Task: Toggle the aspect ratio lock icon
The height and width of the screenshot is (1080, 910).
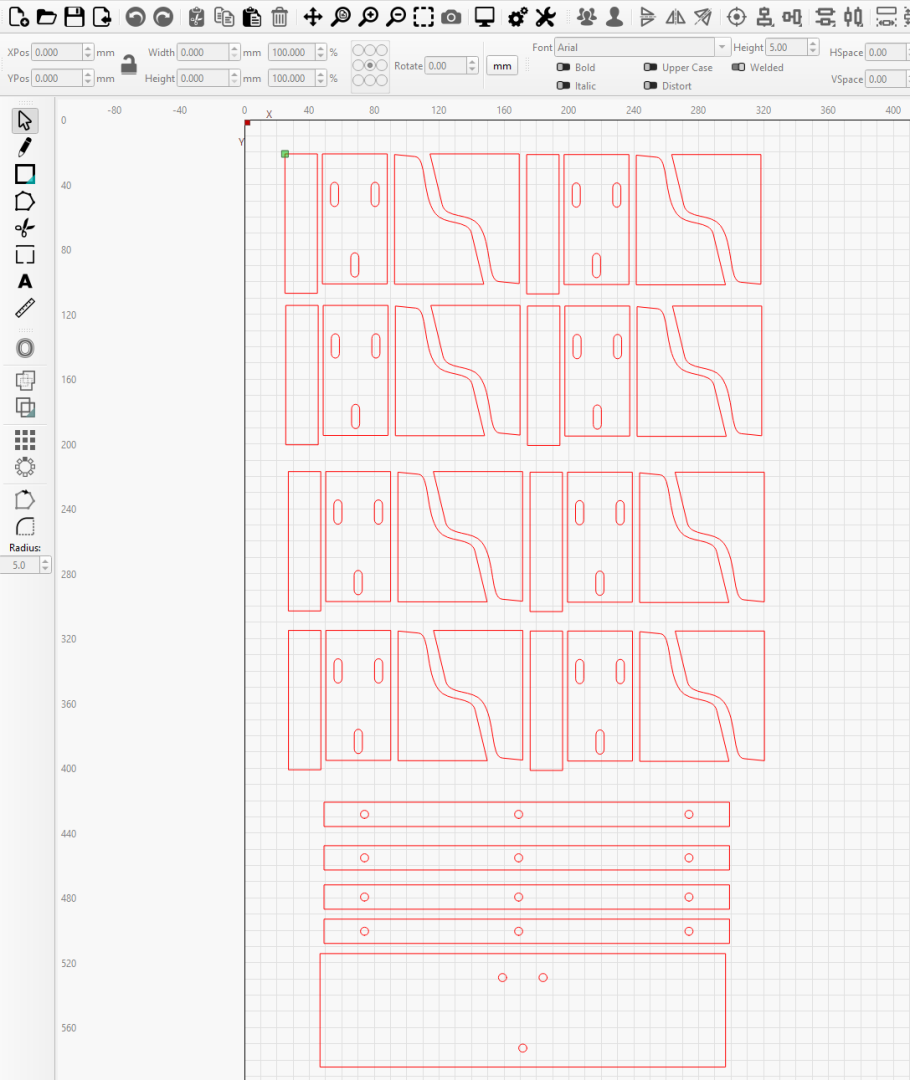Action: (129, 65)
